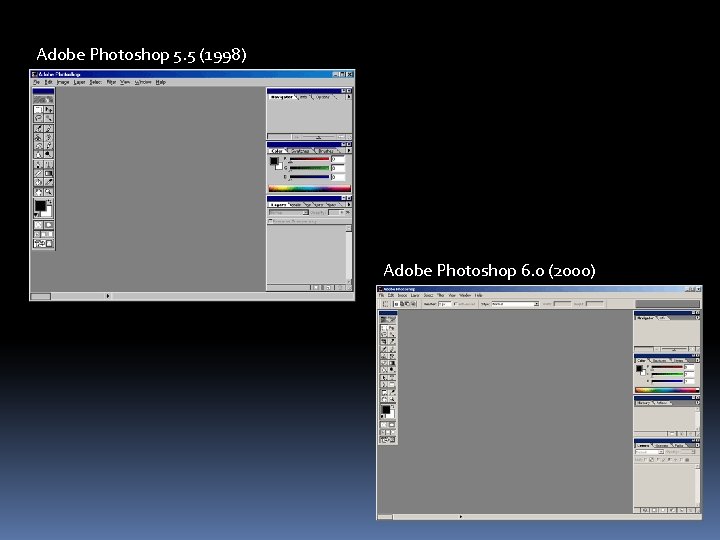Click Jump to ImageReady in Photoshop 5.5 toolbox

click(44, 244)
